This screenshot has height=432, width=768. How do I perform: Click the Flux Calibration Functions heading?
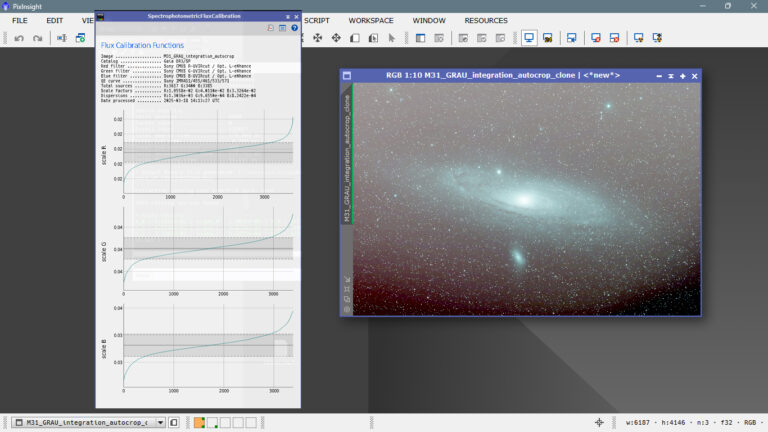(x=142, y=45)
